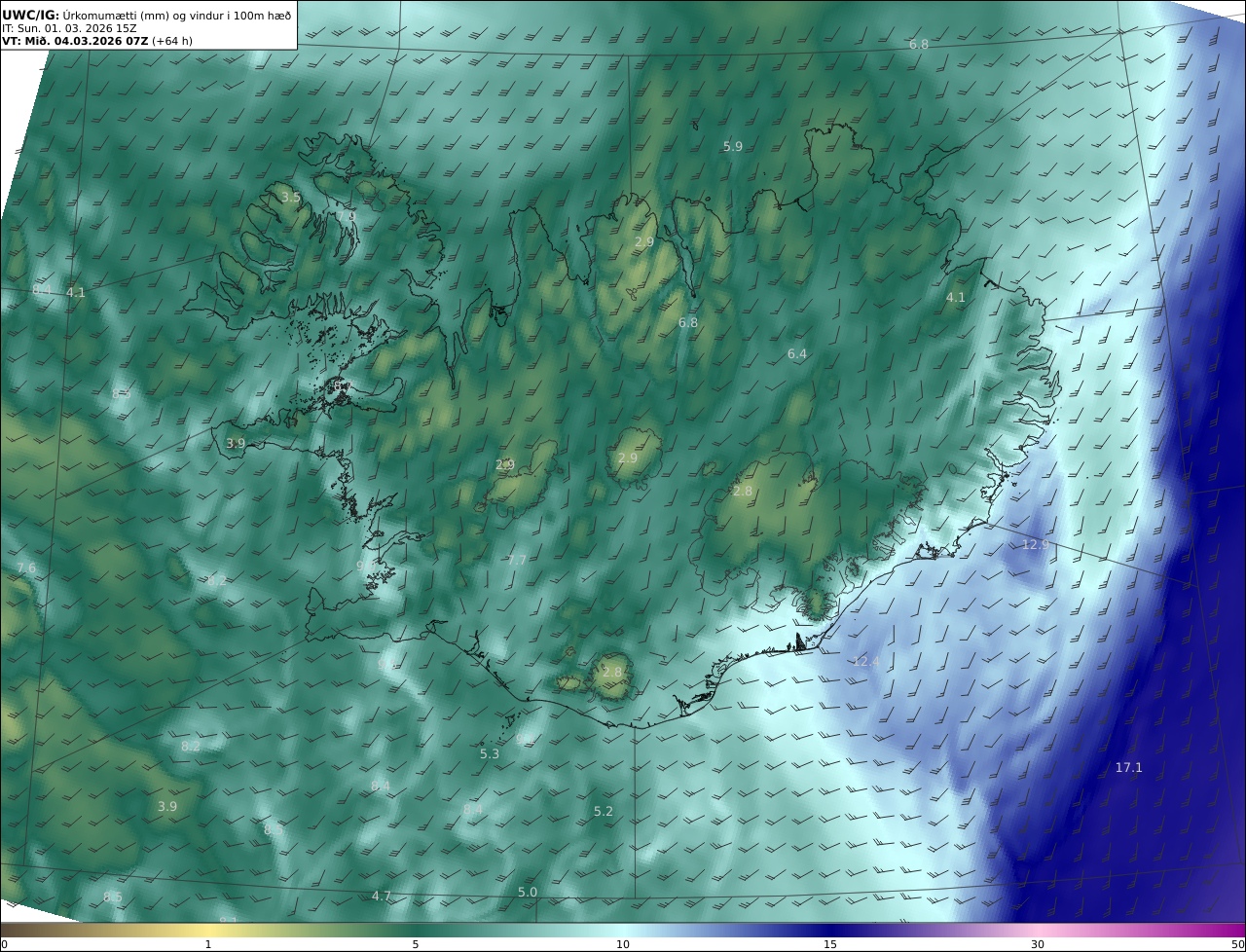This screenshot has height=952, width=1246.
Task: Click the 5.3 value label
Action: [x=490, y=754]
